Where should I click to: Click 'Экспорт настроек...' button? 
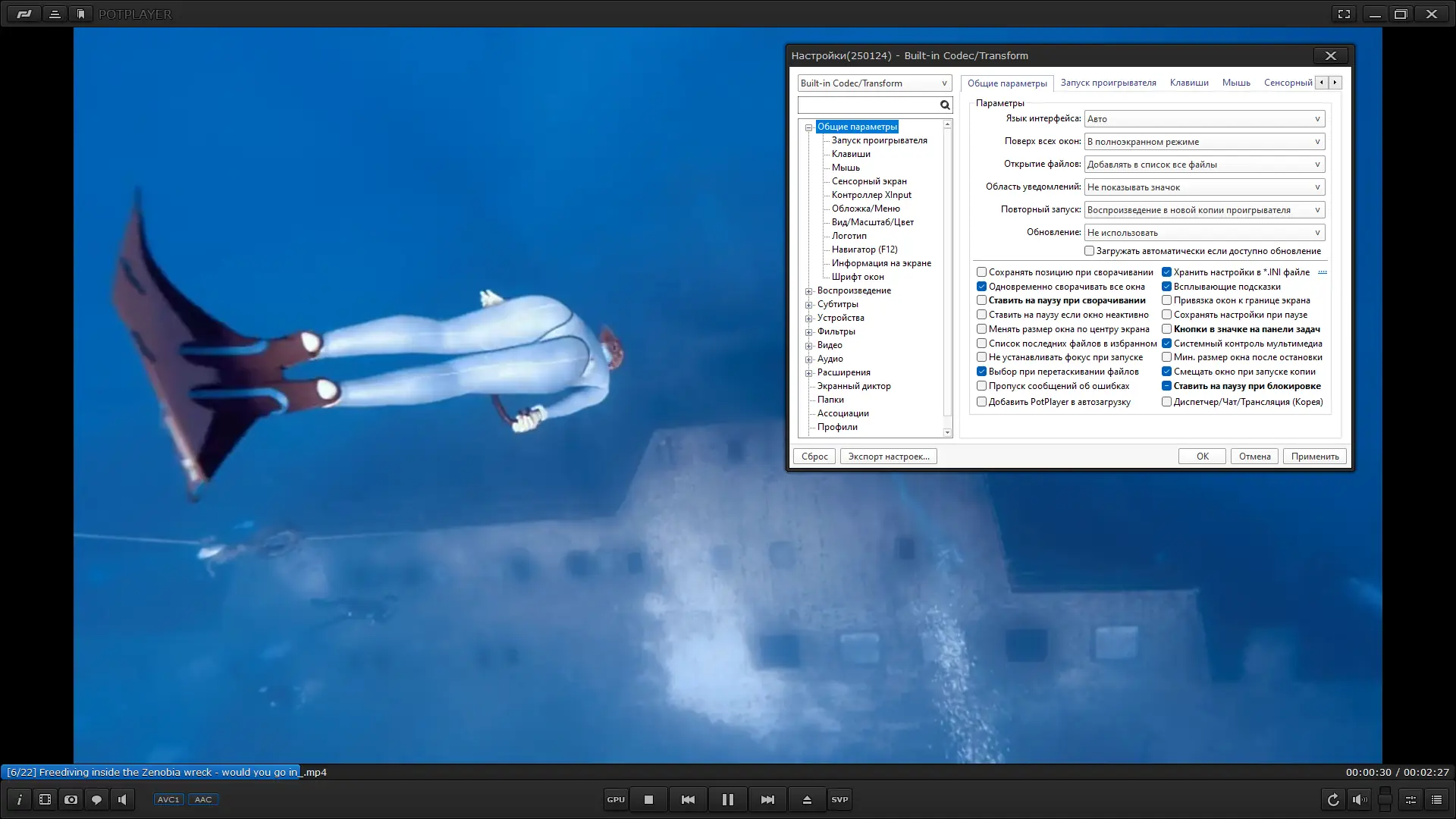point(888,457)
